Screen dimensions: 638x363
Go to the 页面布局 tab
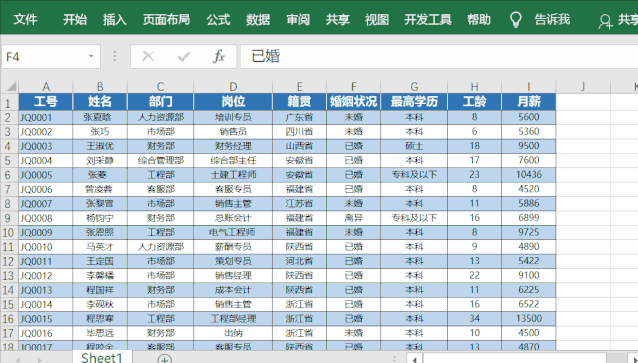click(166, 19)
